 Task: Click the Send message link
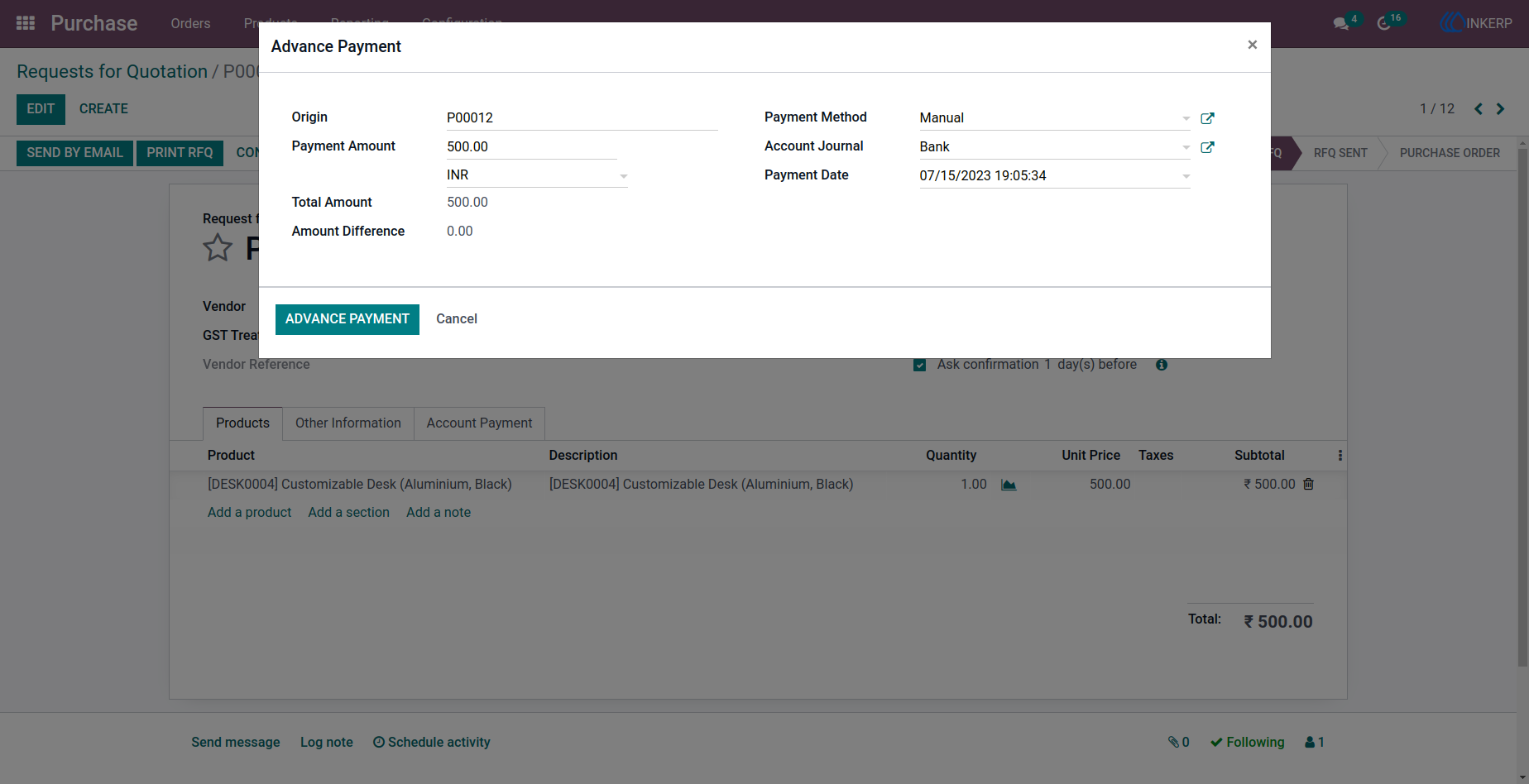[236, 743]
